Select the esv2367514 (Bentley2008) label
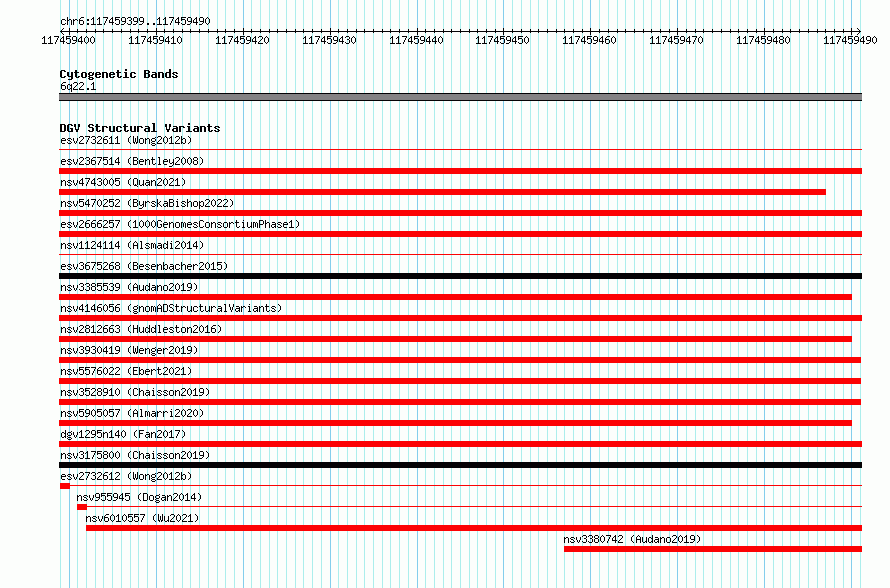This screenshot has height=588, width=890. tap(132, 161)
